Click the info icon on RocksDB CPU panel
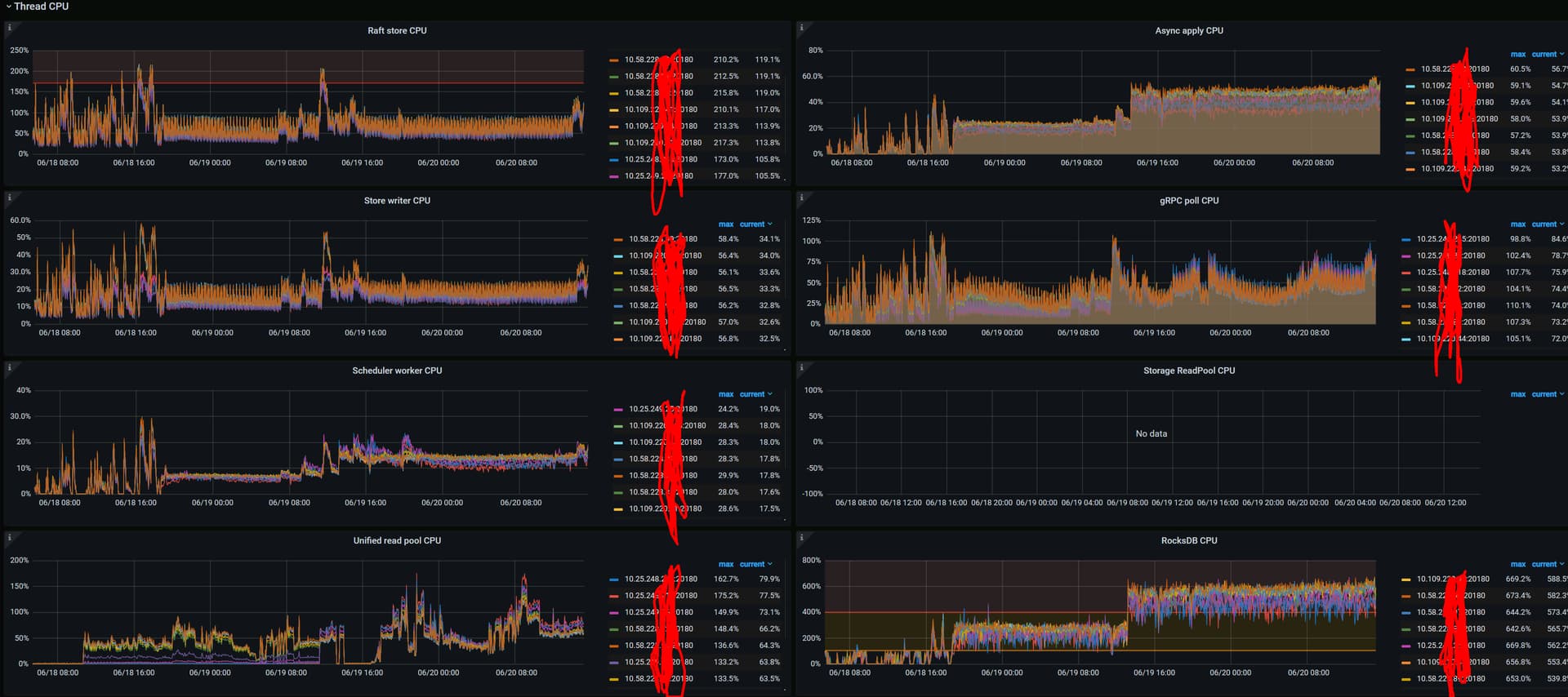This screenshot has height=697, width=1568. tap(801, 537)
